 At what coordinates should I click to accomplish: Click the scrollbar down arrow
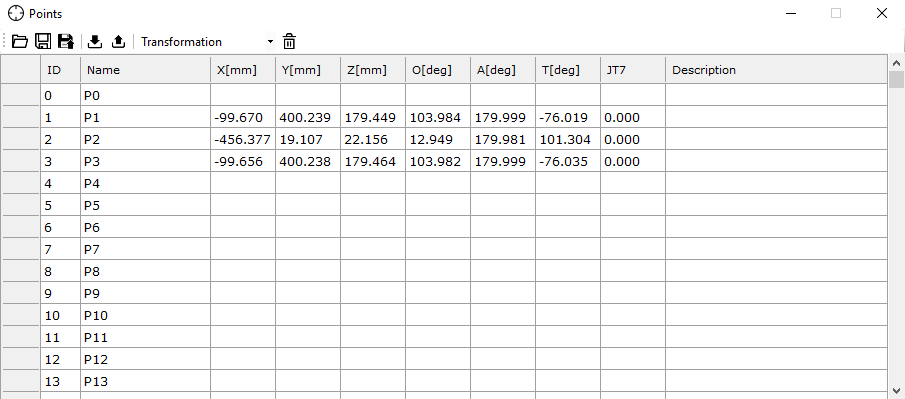click(x=896, y=390)
